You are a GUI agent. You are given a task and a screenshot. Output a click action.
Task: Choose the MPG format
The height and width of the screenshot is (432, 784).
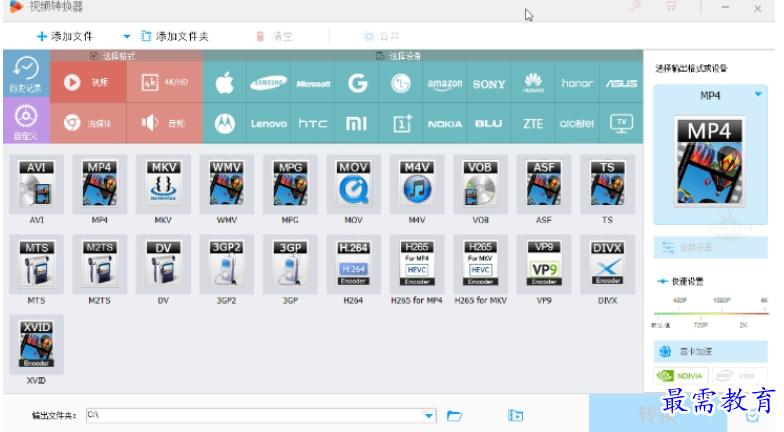click(290, 184)
